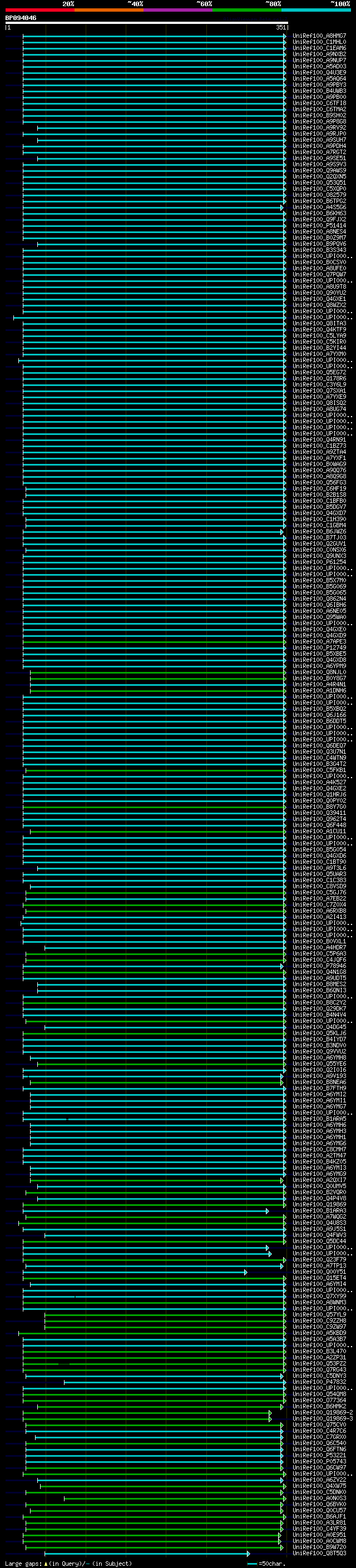The width and height of the screenshot is (356, 1568).
Task: Click the UniRef100_P47832 hit label
Action: 319,1382
